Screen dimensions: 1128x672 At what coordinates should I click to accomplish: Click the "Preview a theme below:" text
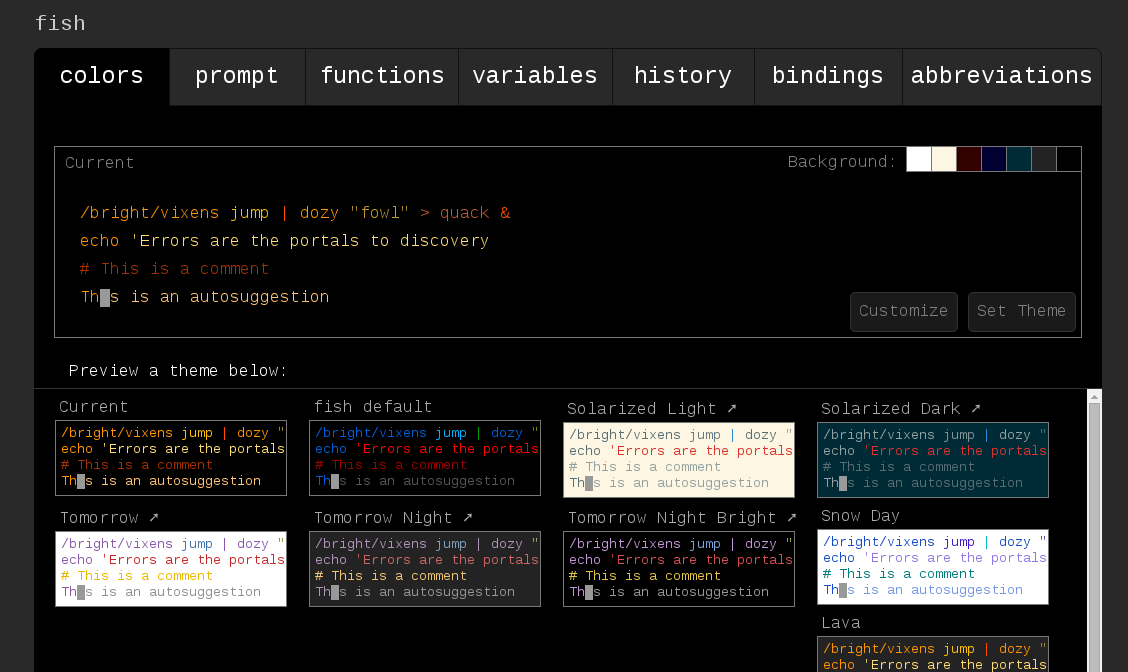(178, 371)
